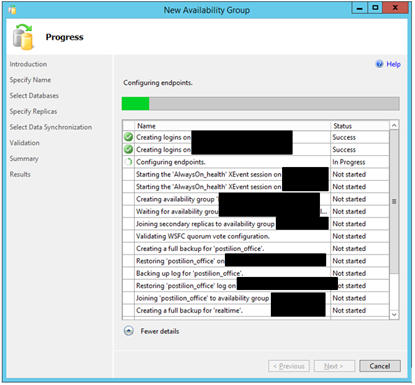Viewport: 415px width, 385px height.
Task: Click the Cancel button
Action: pyautogui.click(x=380, y=366)
